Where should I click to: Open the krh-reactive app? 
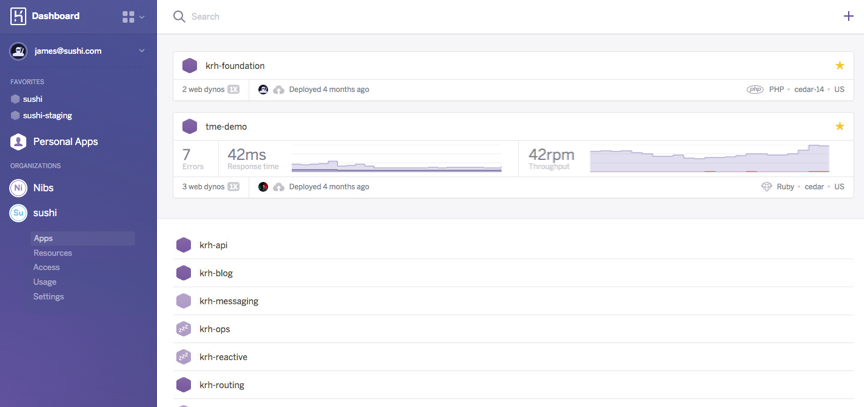pos(223,357)
